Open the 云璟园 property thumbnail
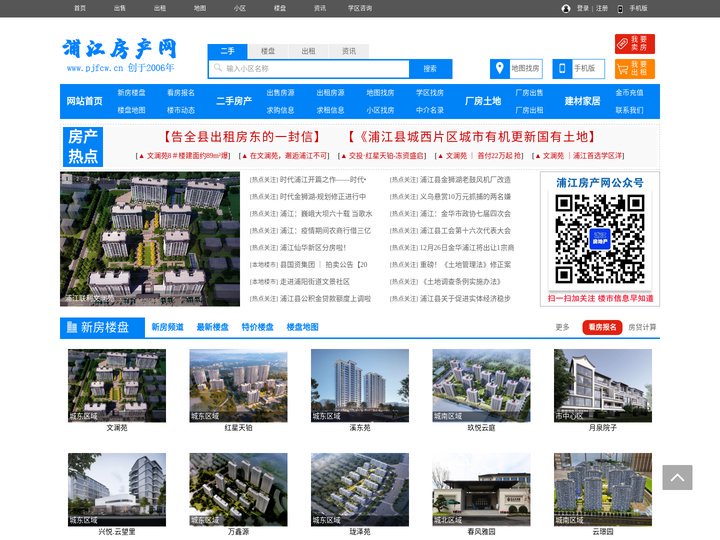This screenshot has height=540, width=720. [x=603, y=489]
